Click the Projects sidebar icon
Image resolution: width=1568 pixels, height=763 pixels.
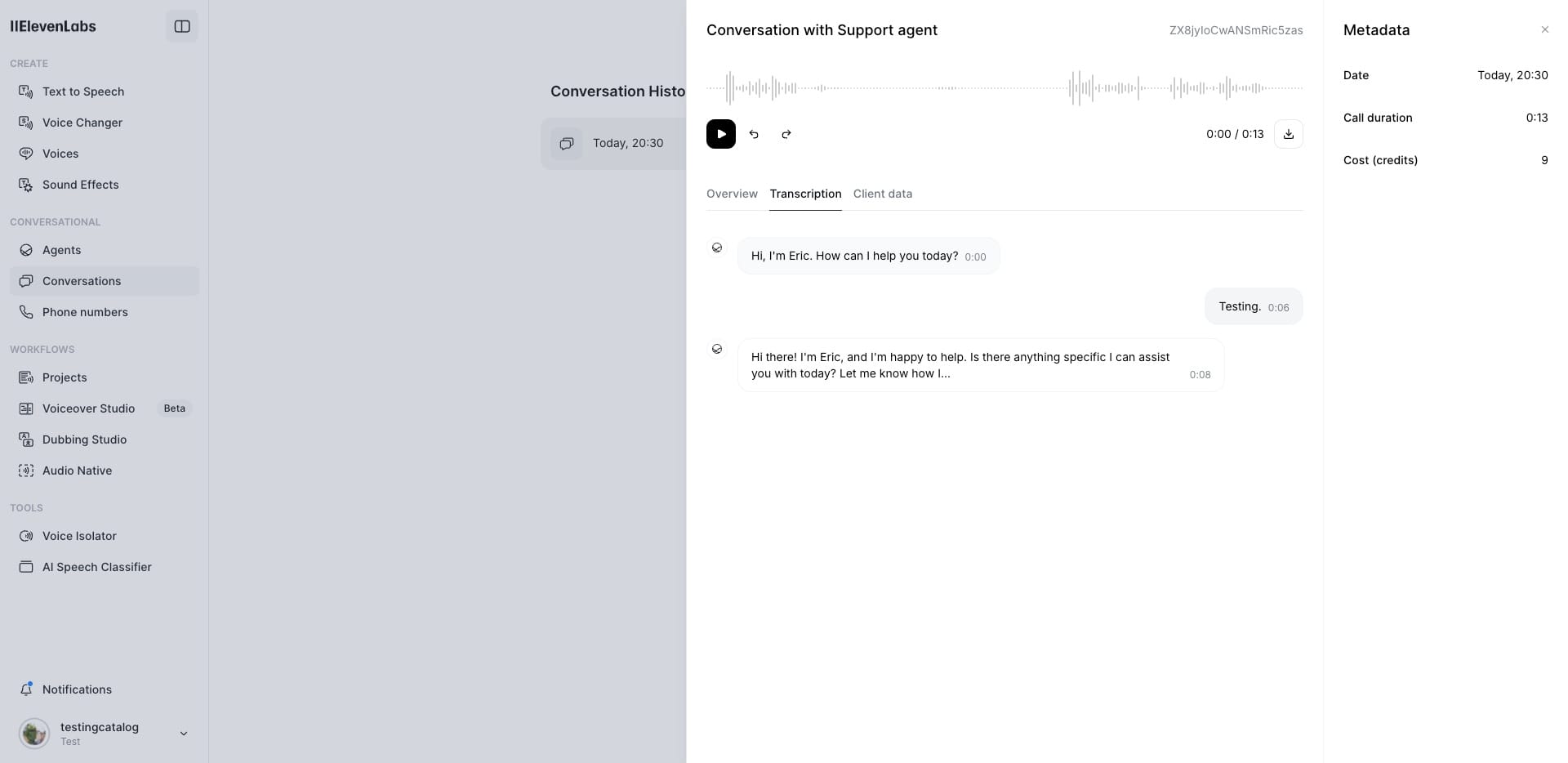(26, 377)
